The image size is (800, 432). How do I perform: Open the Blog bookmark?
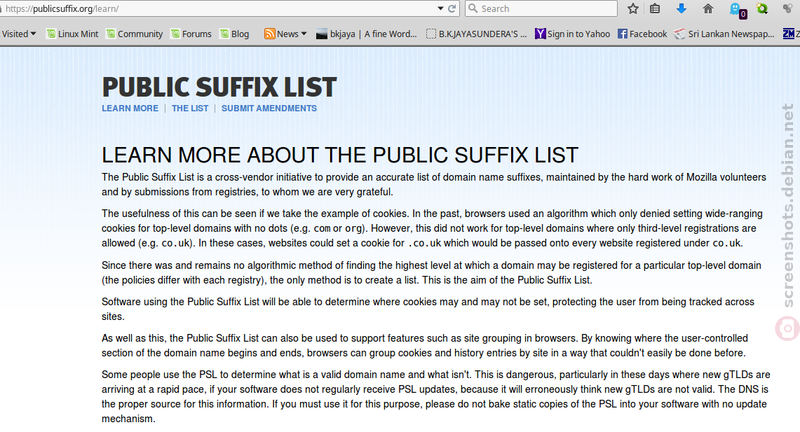tap(235, 34)
